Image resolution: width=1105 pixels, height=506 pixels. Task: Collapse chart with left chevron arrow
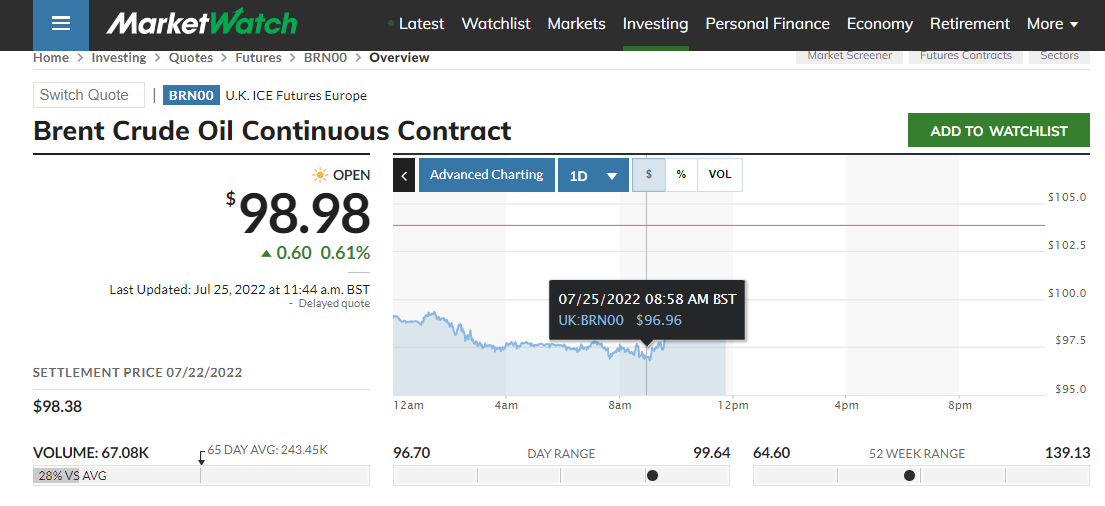coord(404,175)
